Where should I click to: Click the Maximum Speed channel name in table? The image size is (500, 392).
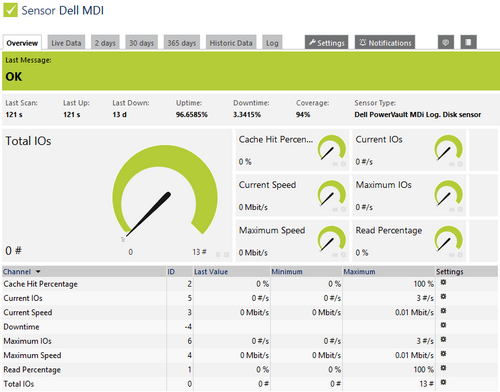tap(32, 355)
